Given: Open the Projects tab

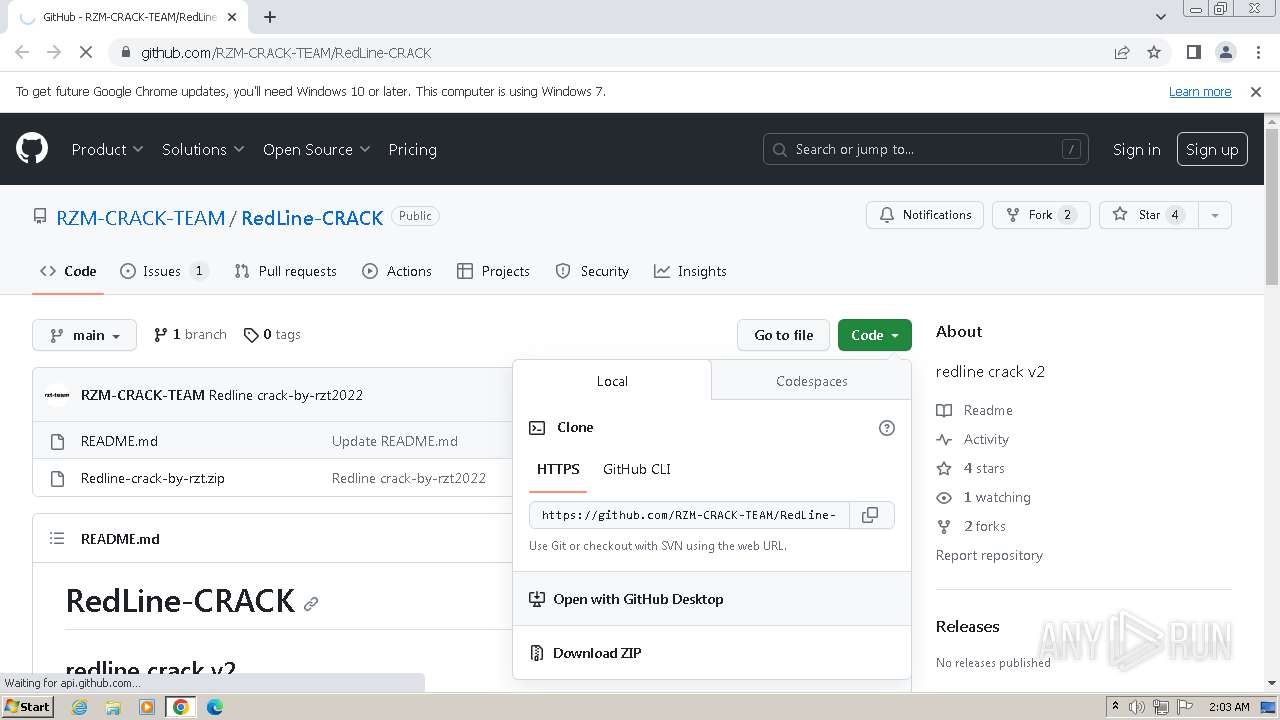Looking at the screenshot, I should (493, 271).
